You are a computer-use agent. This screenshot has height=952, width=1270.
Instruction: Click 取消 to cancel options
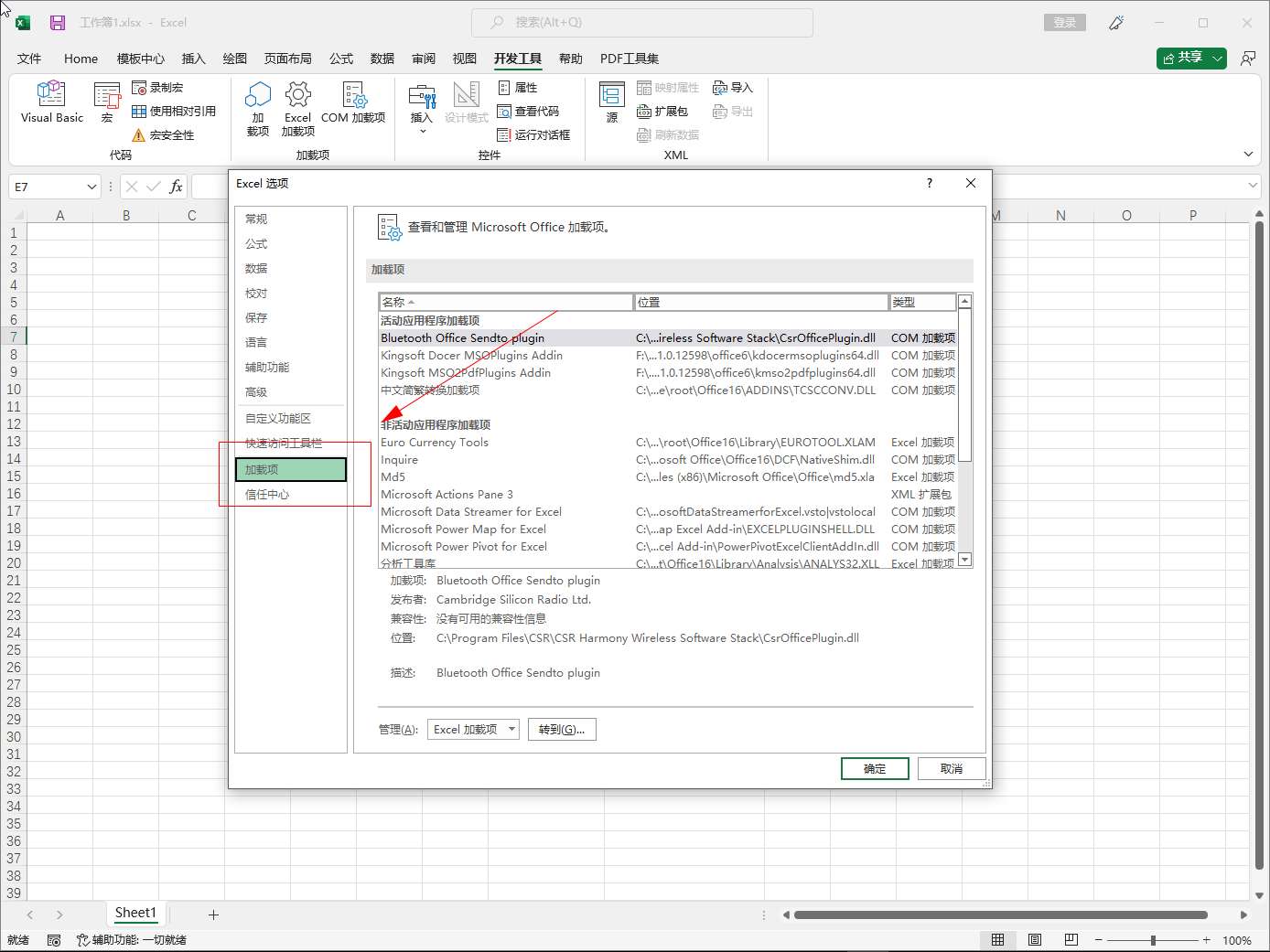[952, 769]
